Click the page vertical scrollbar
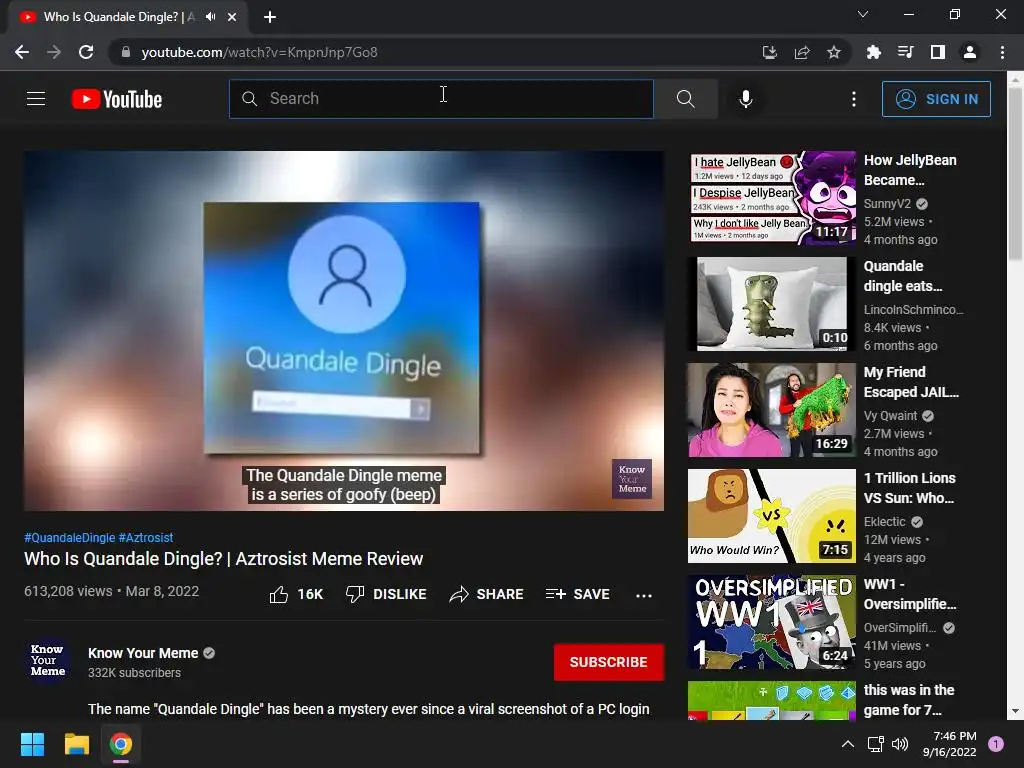The width and height of the screenshot is (1024, 768). [x=1015, y=174]
